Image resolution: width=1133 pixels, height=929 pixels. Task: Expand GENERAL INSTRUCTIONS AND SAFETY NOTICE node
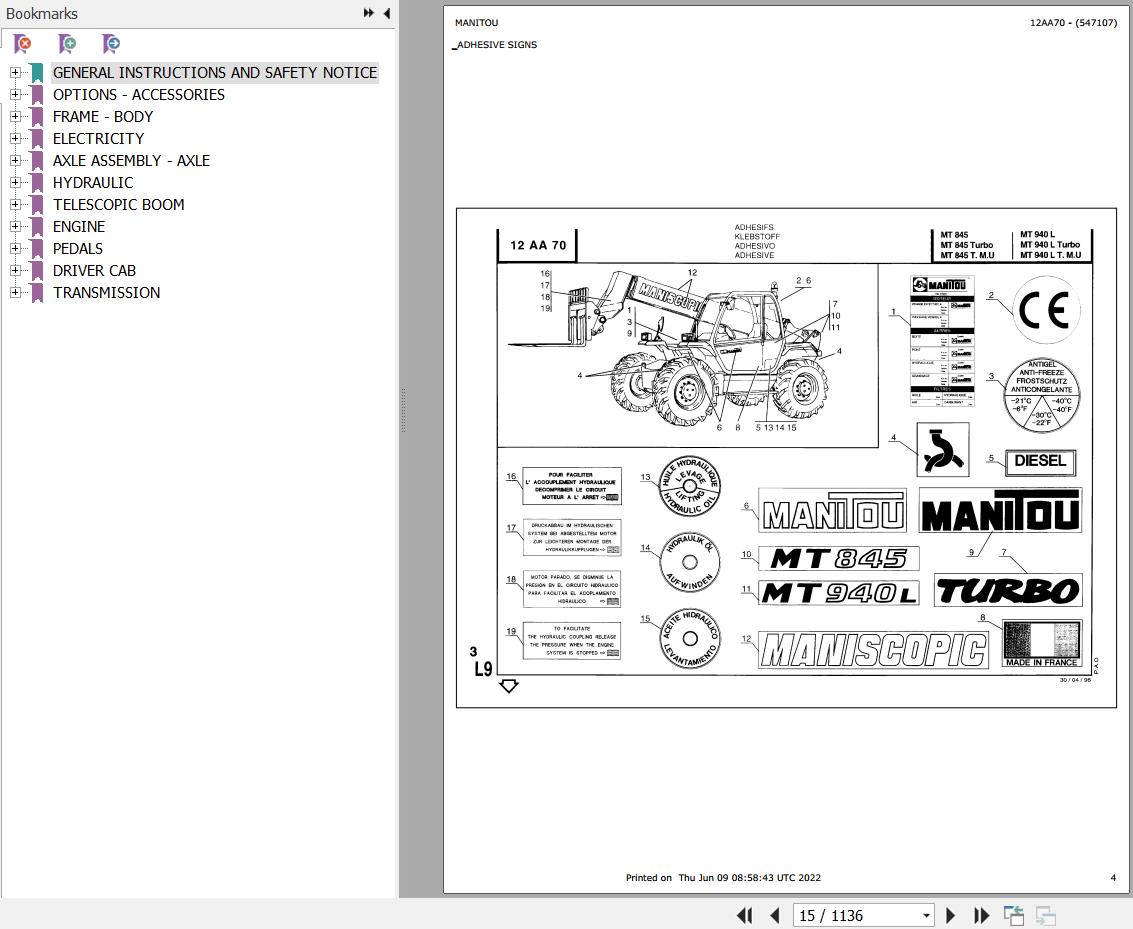[14, 72]
